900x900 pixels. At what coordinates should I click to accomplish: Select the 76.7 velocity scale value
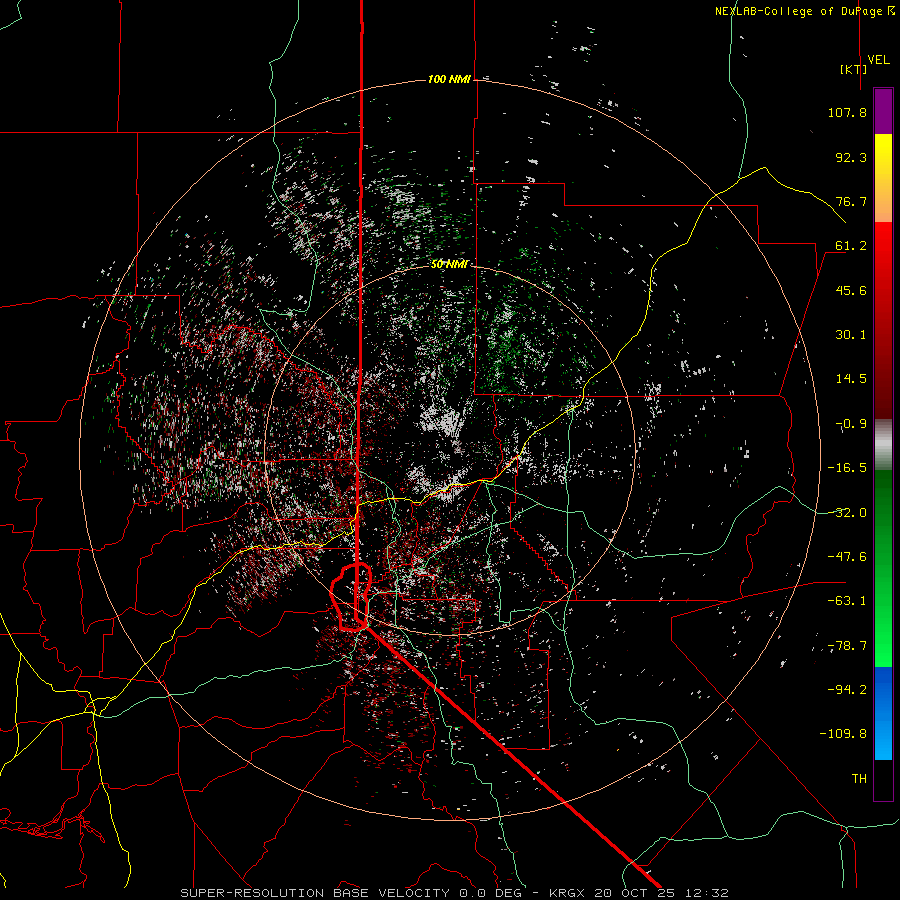click(851, 201)
